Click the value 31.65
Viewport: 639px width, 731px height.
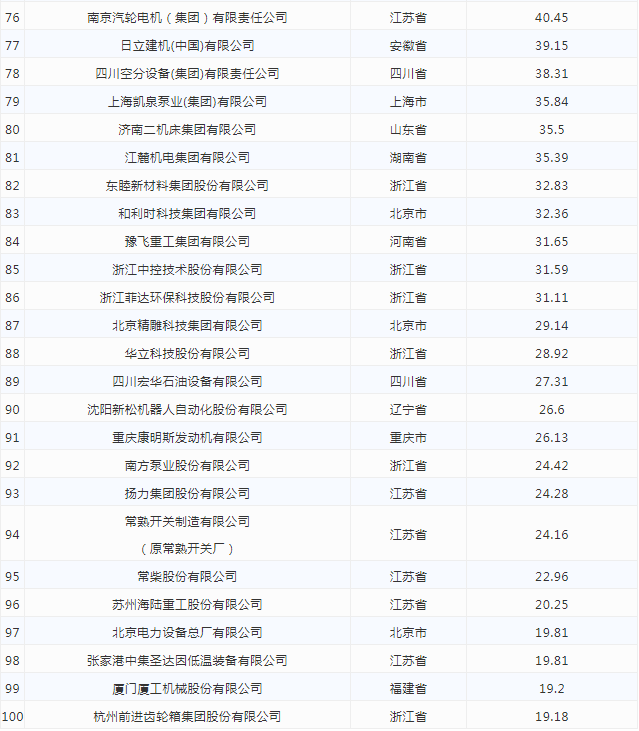click(551, 241)
